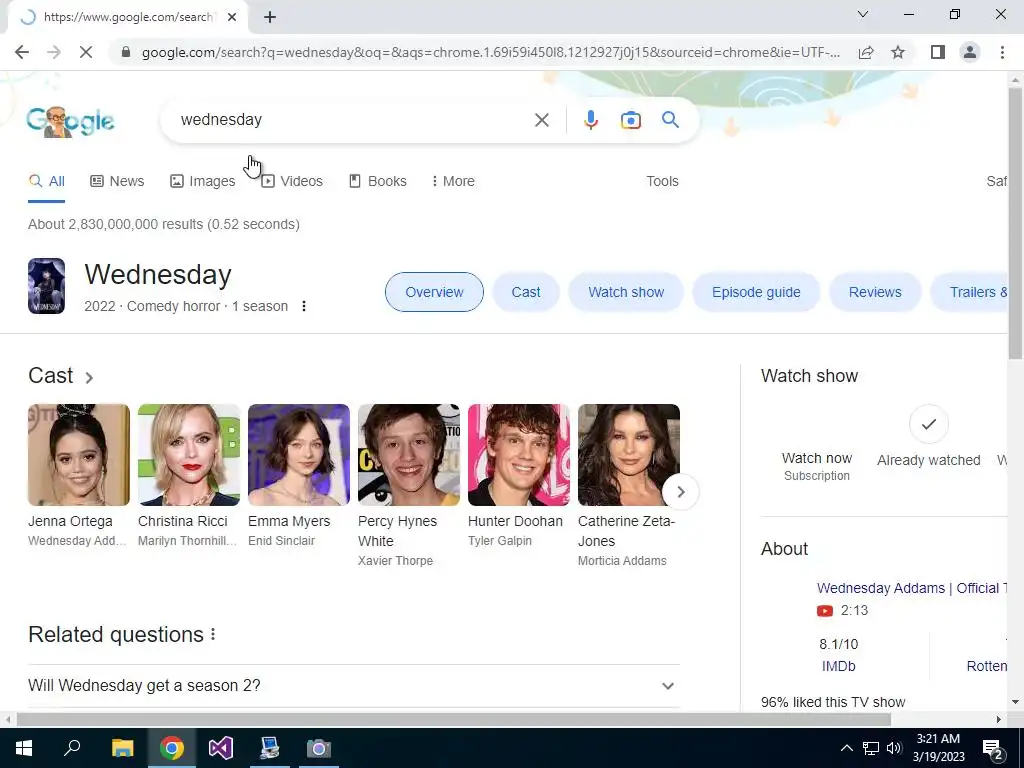Share this page using the share icon
The height and width of the screenshot is (768, 1024).
coord(866,52)
